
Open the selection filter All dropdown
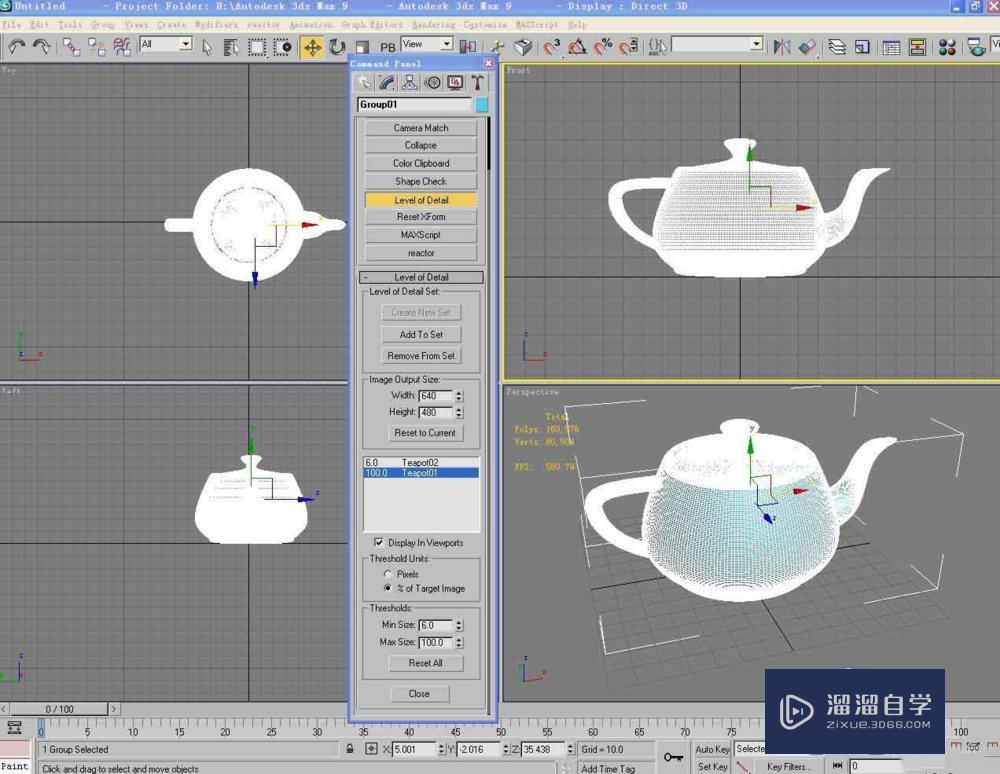tap(185, 45)
